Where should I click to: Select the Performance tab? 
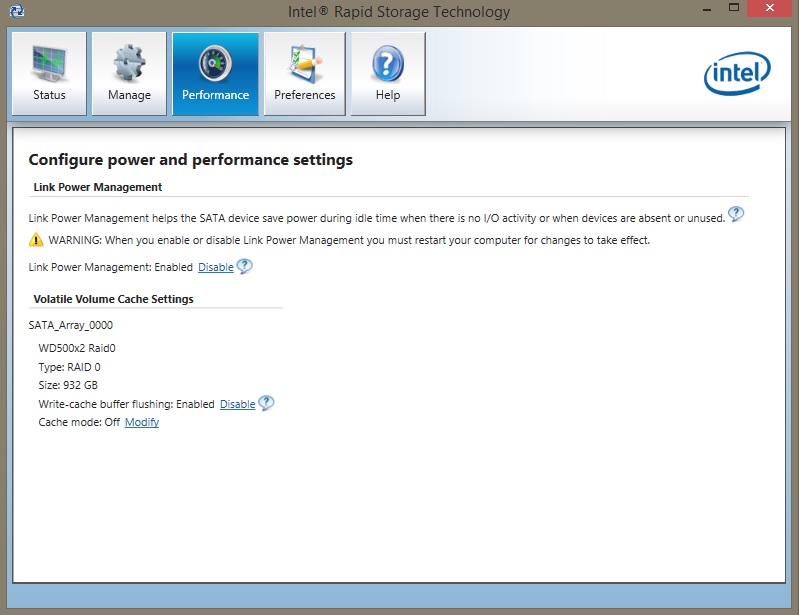tap(215, 74)
